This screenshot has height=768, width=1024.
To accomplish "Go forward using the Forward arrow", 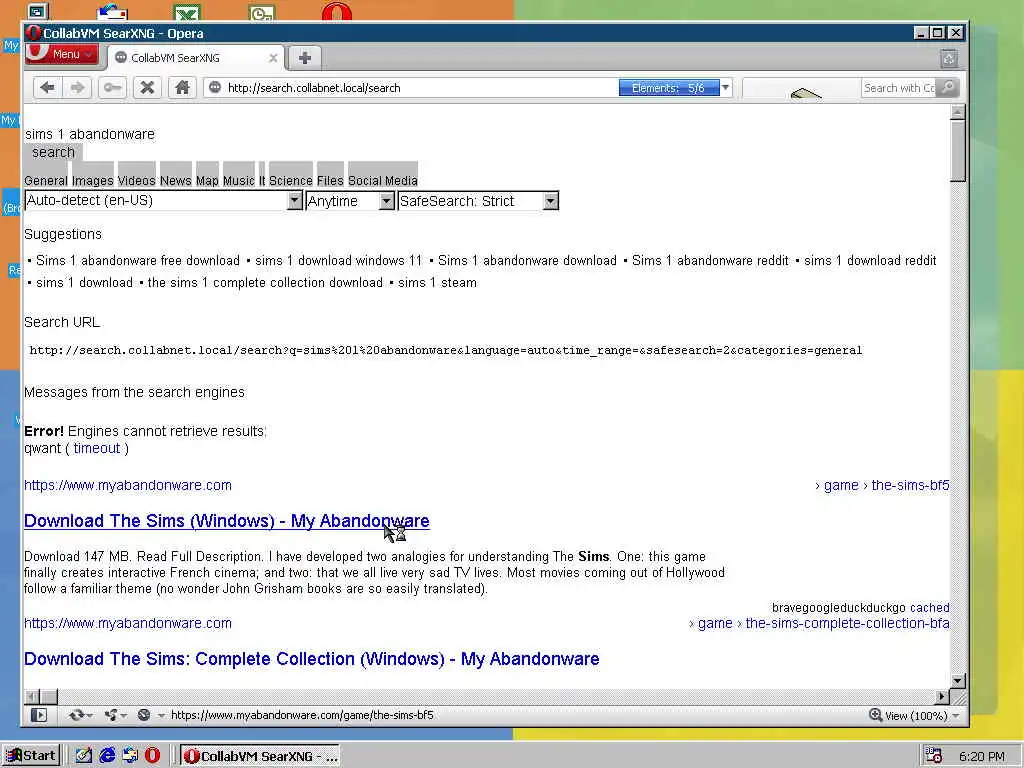I will click(x=78, y=88).
